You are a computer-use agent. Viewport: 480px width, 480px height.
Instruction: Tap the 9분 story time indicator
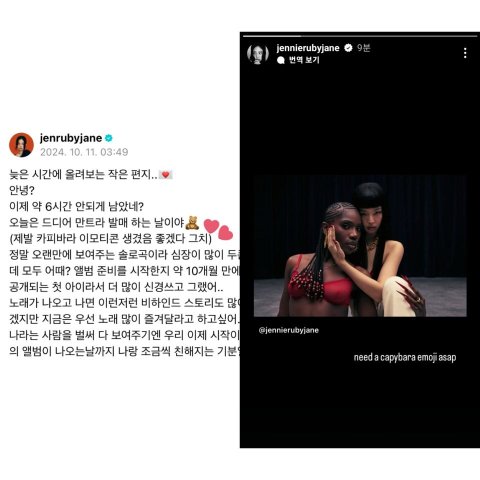[364, 48]
